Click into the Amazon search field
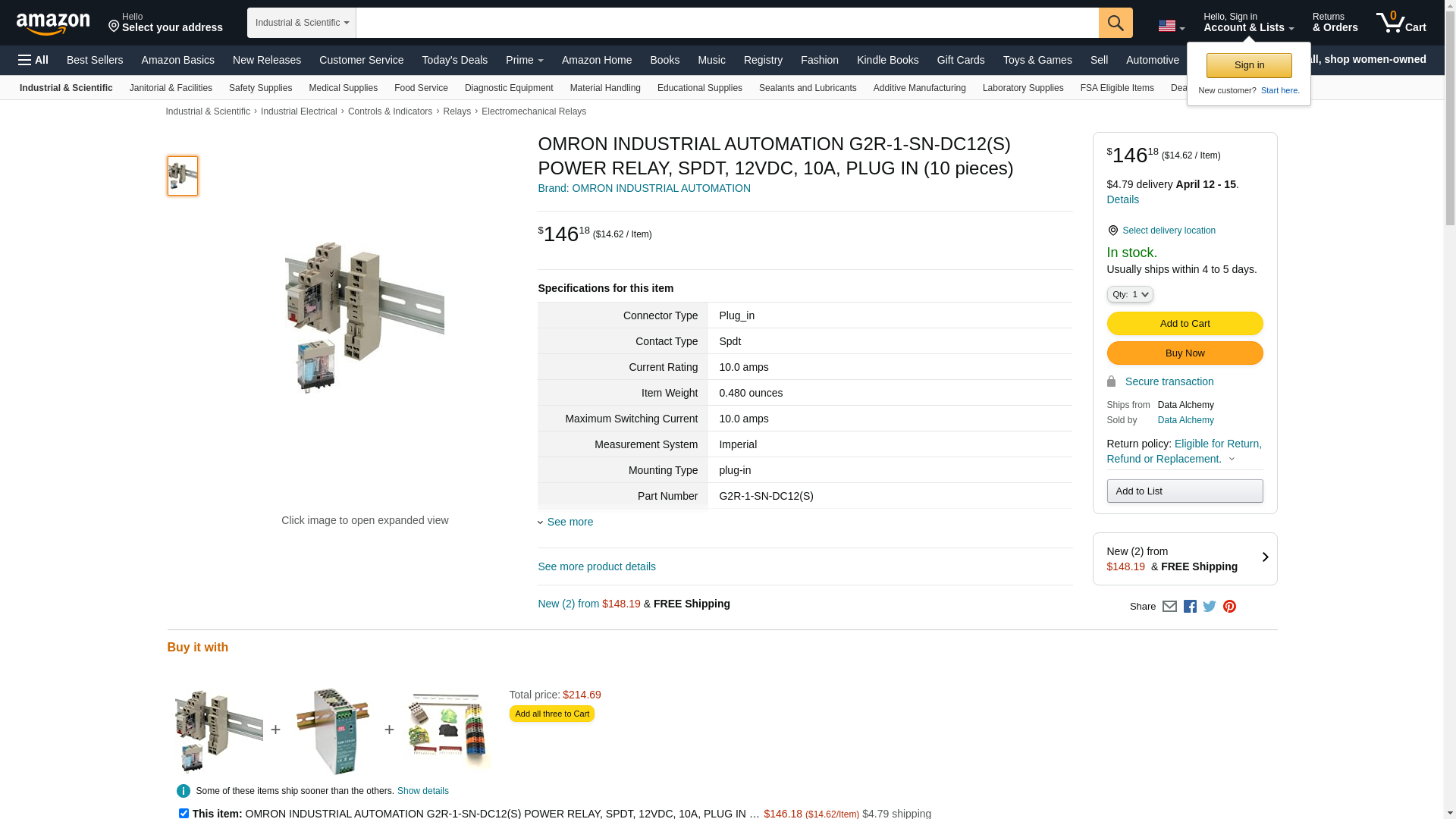The width and height of the screenshot is (1456, 819). (x=727, y=23)
